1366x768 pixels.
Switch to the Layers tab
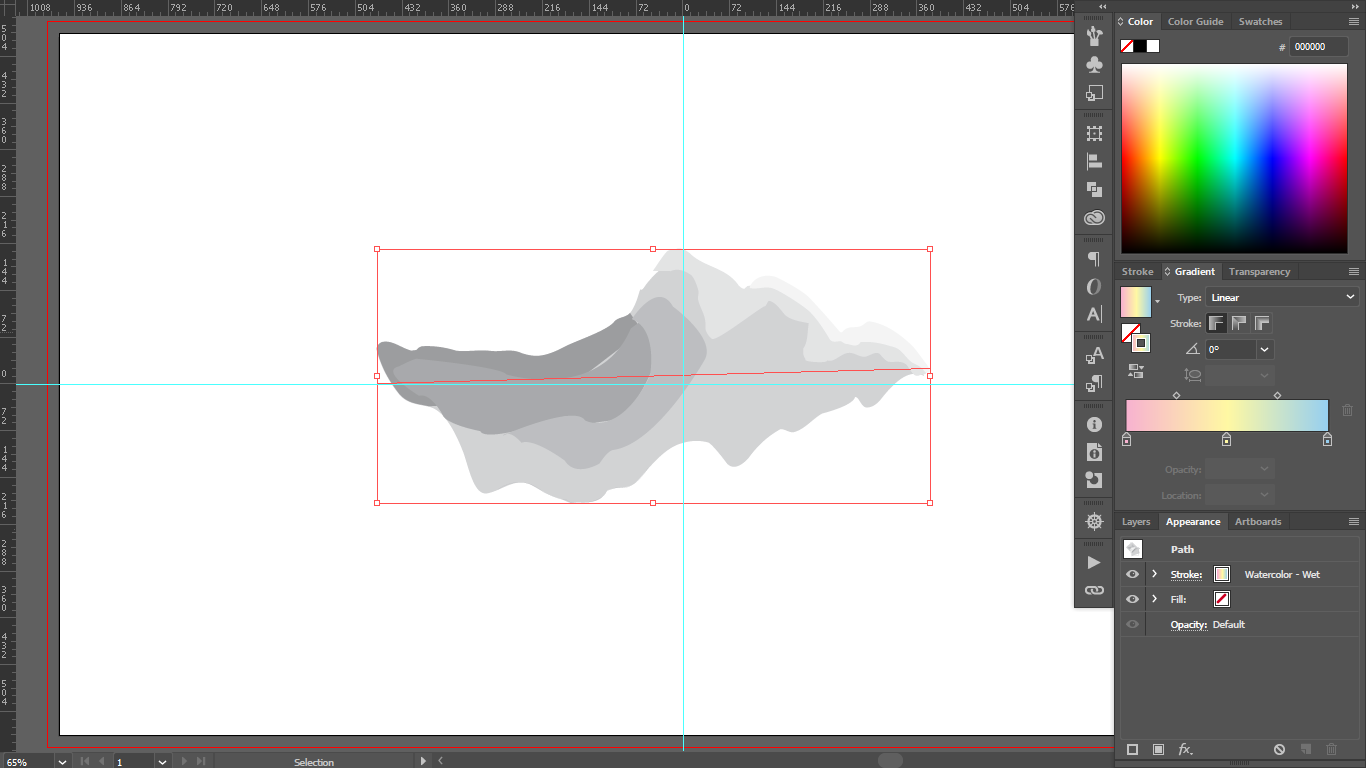(x=1136, y=521)
